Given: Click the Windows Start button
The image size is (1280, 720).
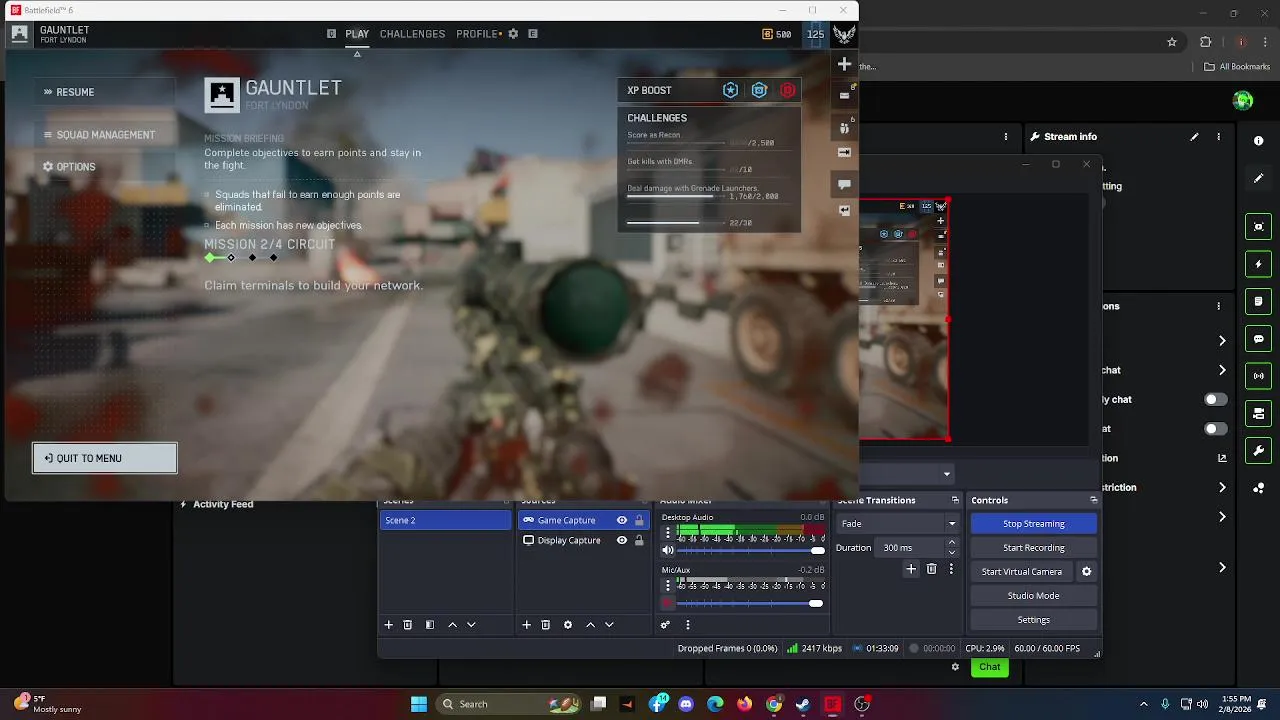Looking at the screenshot, I should [x=419, y=704].
